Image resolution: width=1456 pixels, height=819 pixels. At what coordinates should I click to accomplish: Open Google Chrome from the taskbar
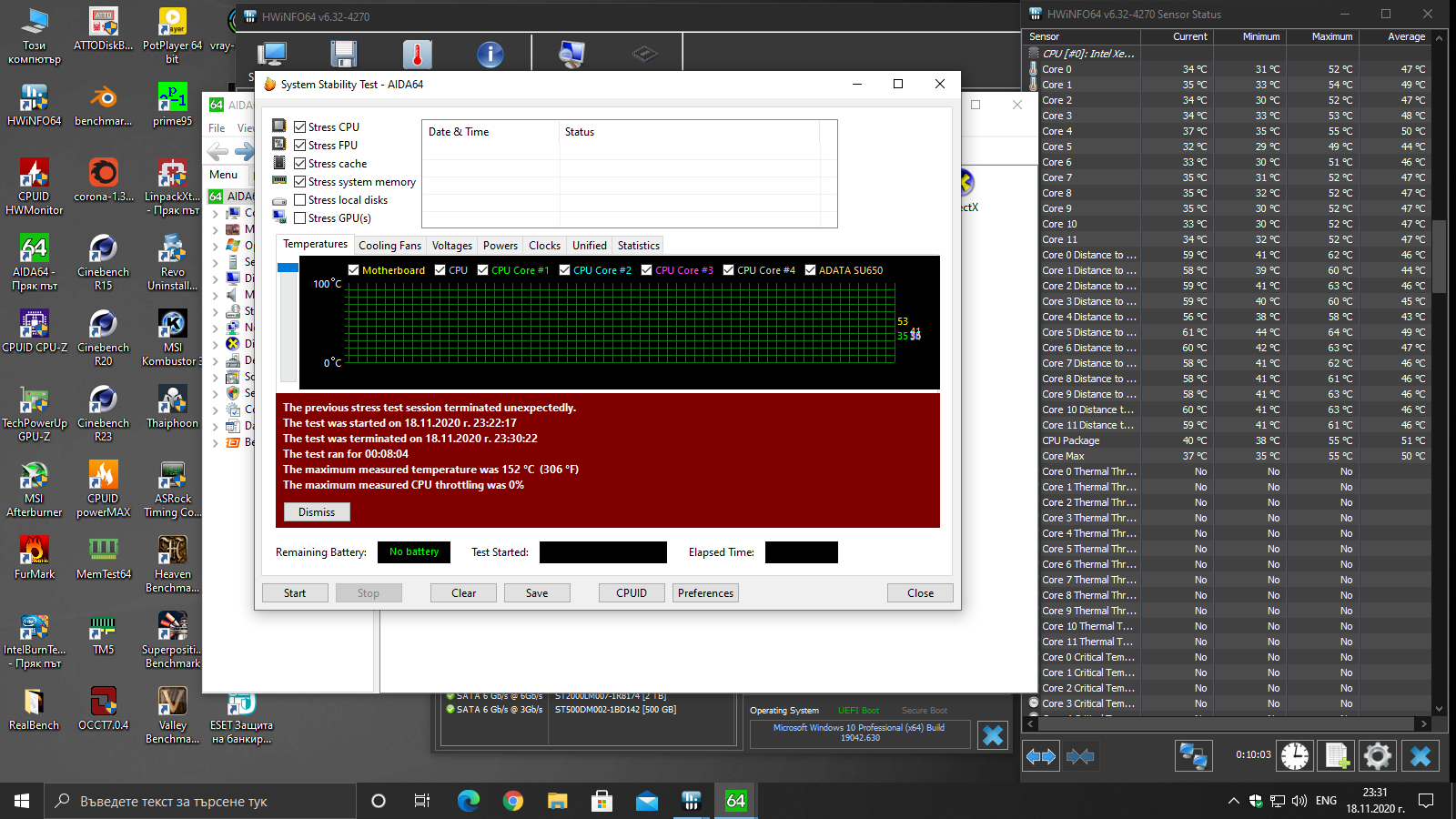click(x=513, y=801)
